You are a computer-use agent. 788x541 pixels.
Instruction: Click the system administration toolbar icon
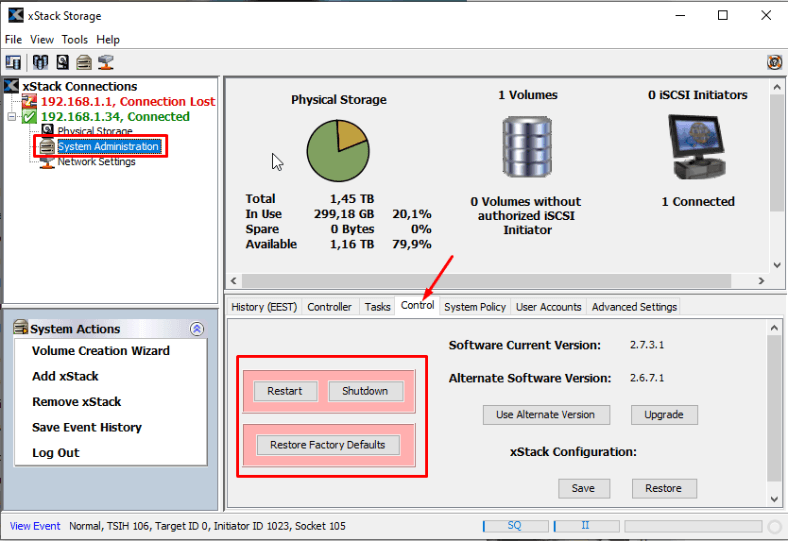[84, 62]
